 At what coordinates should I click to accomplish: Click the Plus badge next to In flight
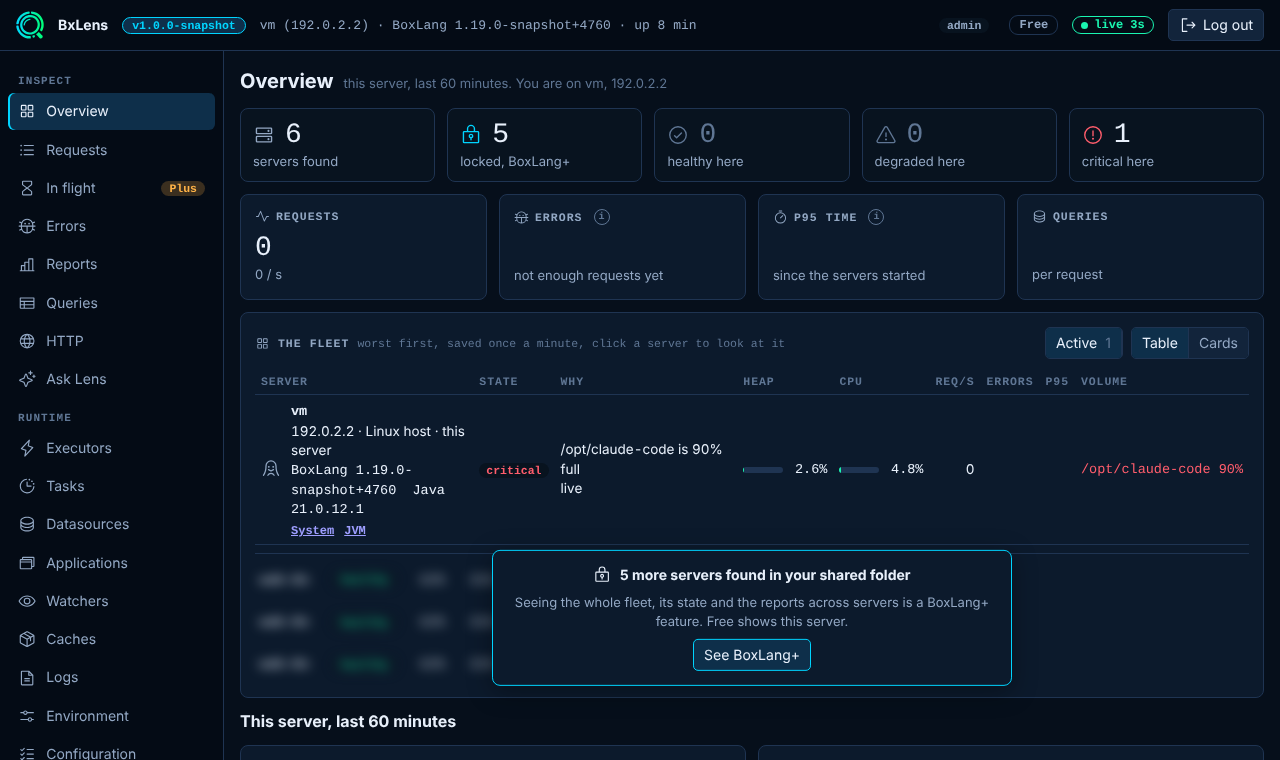click(x=183, y=188)
